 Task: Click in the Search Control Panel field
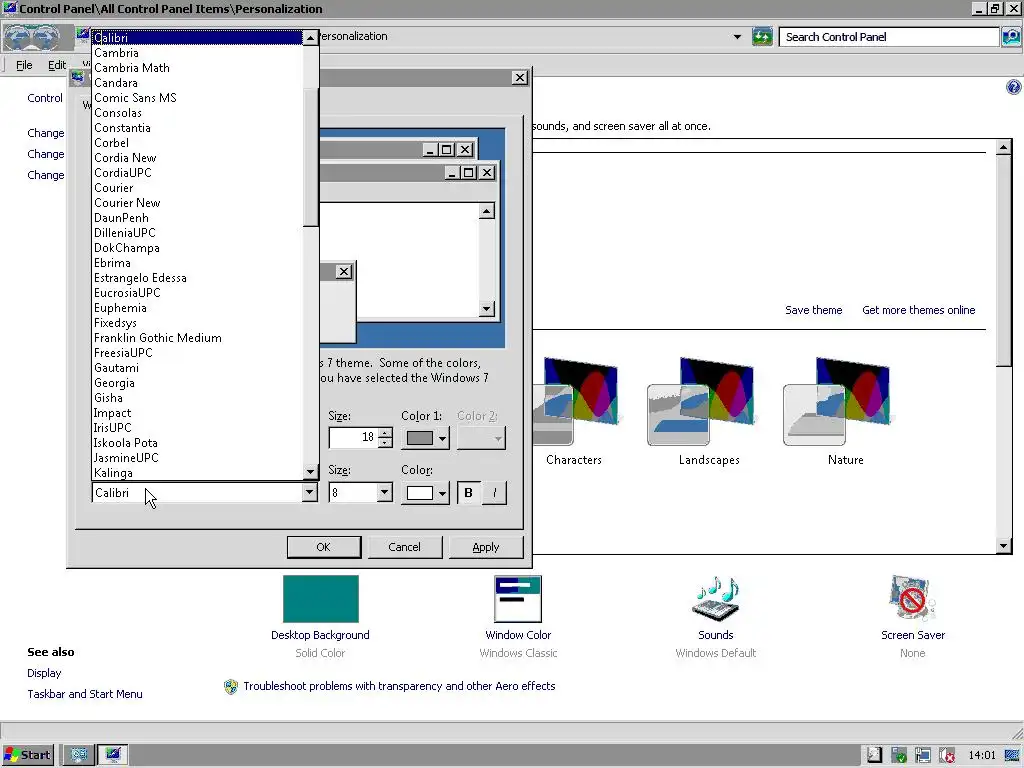[x=889, y=37]
